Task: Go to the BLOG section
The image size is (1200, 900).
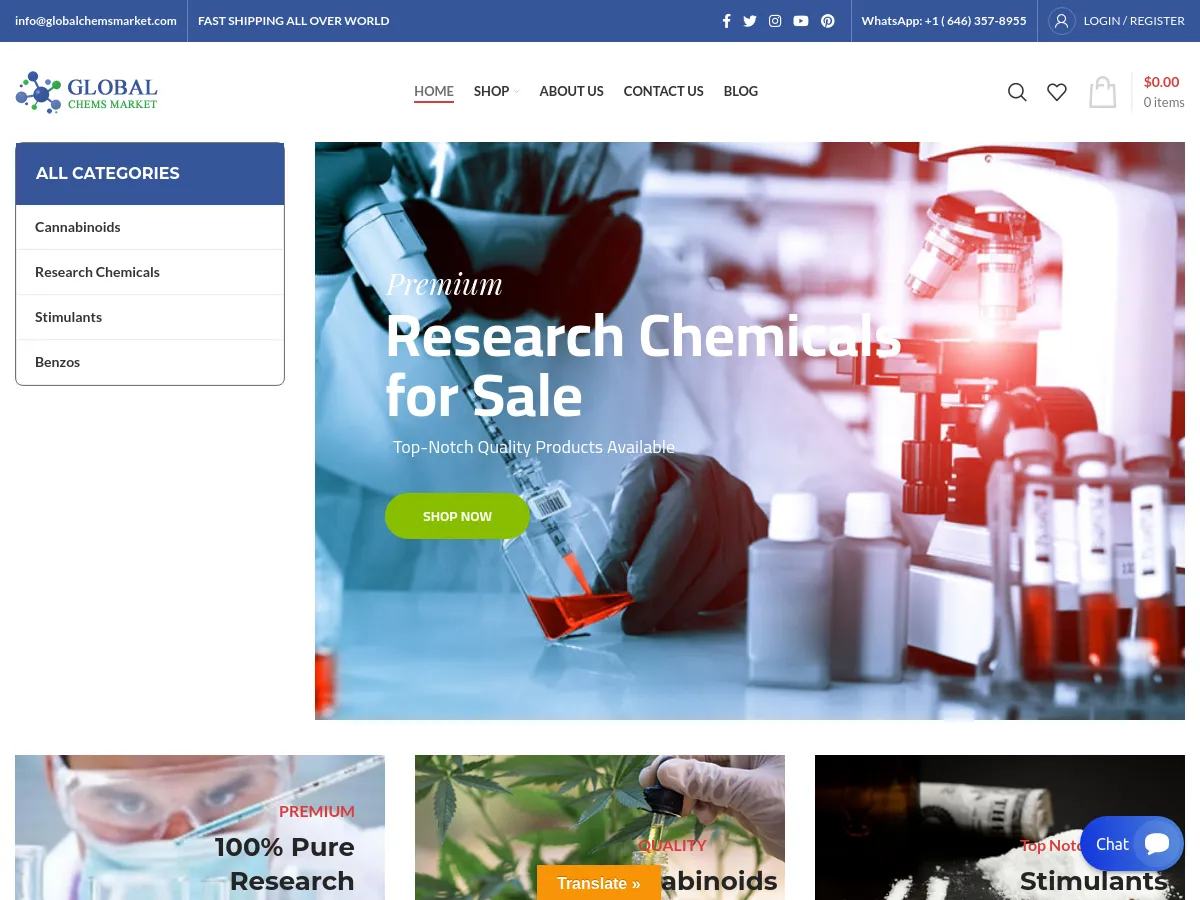Action: tap(740, 91)
